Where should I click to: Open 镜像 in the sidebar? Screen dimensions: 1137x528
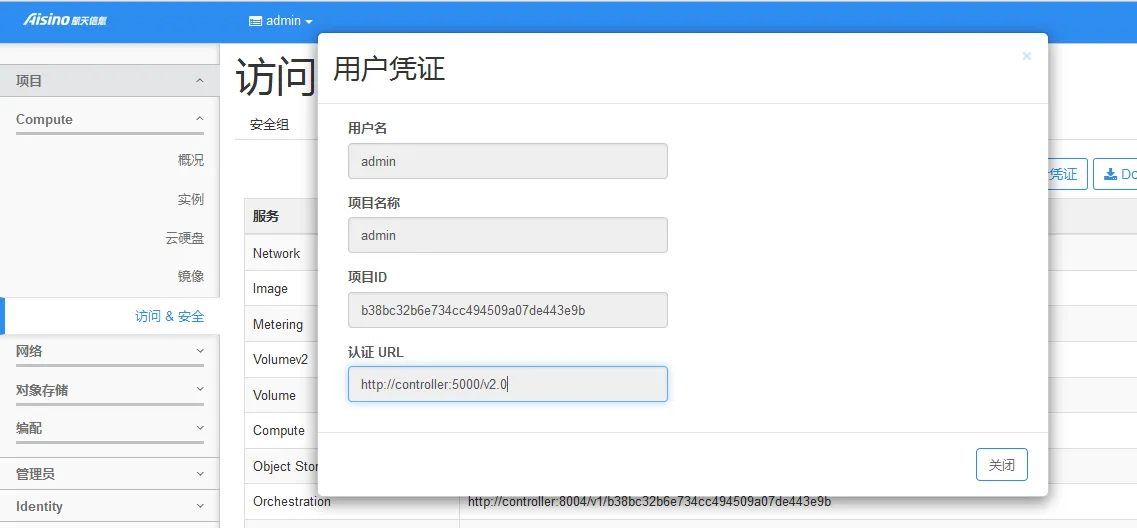point(191,276)
